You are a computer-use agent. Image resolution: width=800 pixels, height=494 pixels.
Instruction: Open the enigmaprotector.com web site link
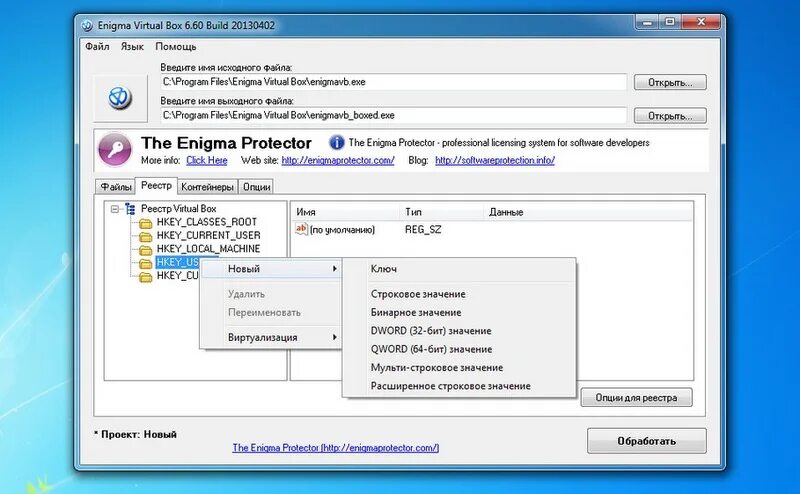coord(338,160)
